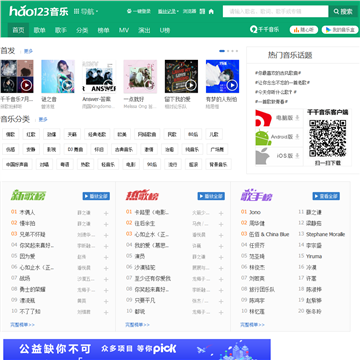Click the Apple iOS logo icon
Screen dimensions: 360x360
click(x=262, y=156)
